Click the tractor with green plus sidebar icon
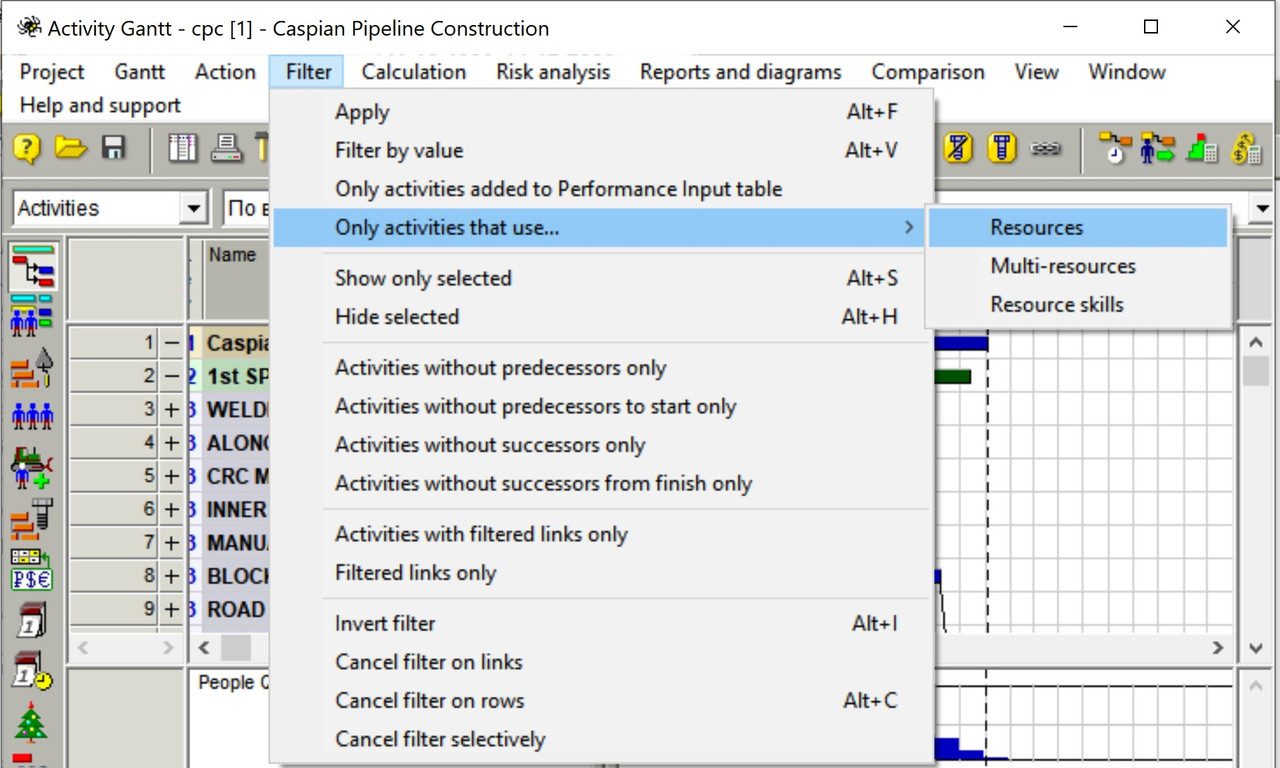 pyautogui.click(x=32, y=468)
